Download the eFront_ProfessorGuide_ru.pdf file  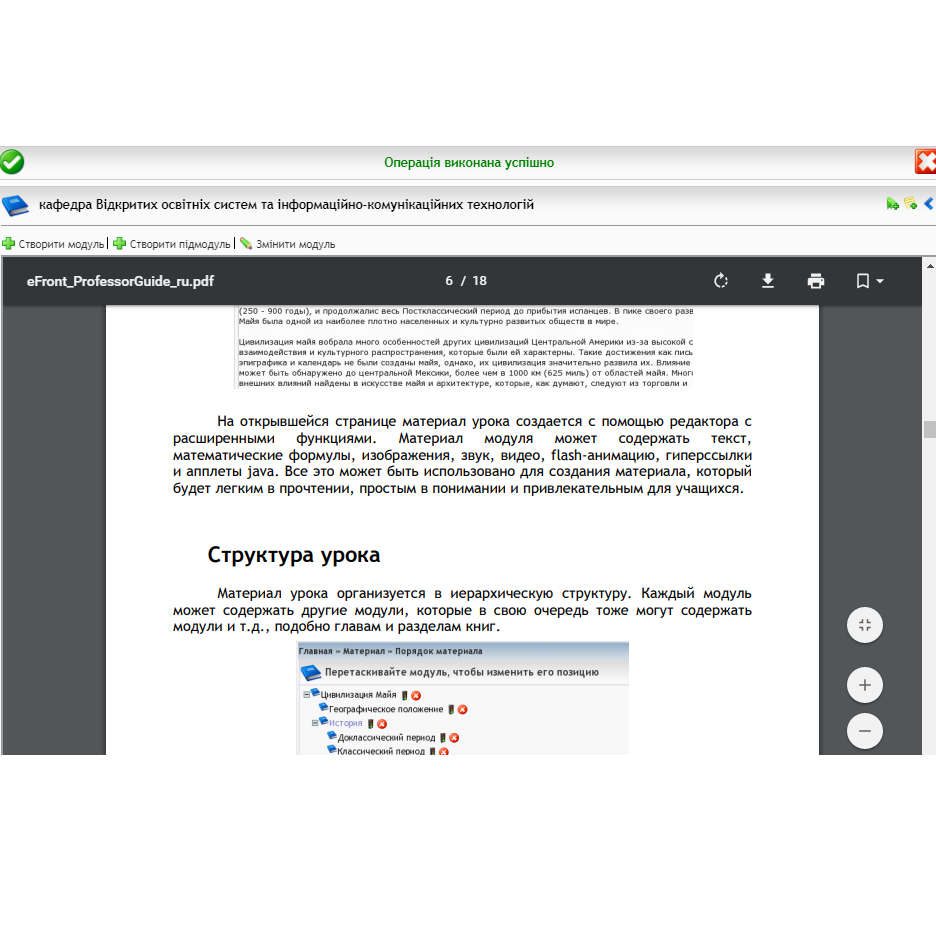pyautogui.click(x=768, y=281)
